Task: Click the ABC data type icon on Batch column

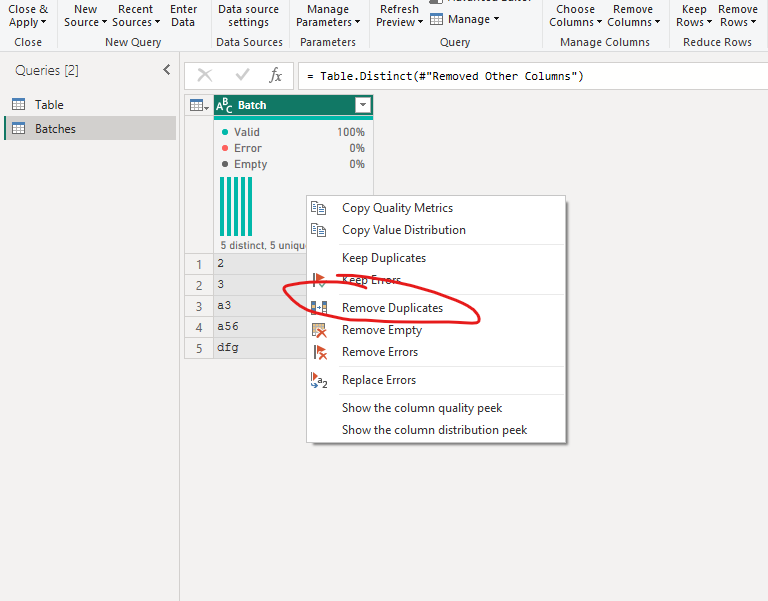Action: coord(224,105)
